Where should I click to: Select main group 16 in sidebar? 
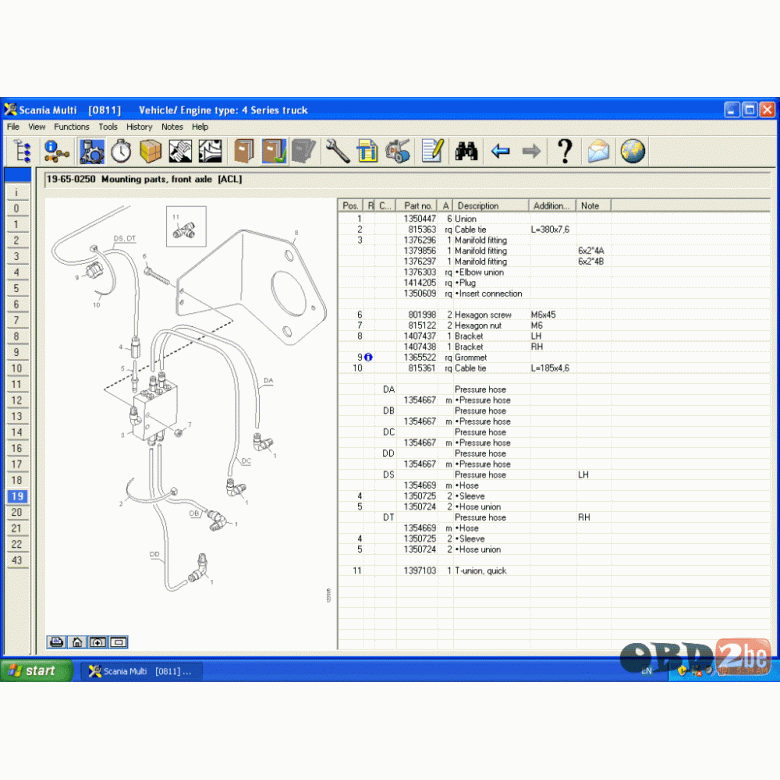click(17, 448)
